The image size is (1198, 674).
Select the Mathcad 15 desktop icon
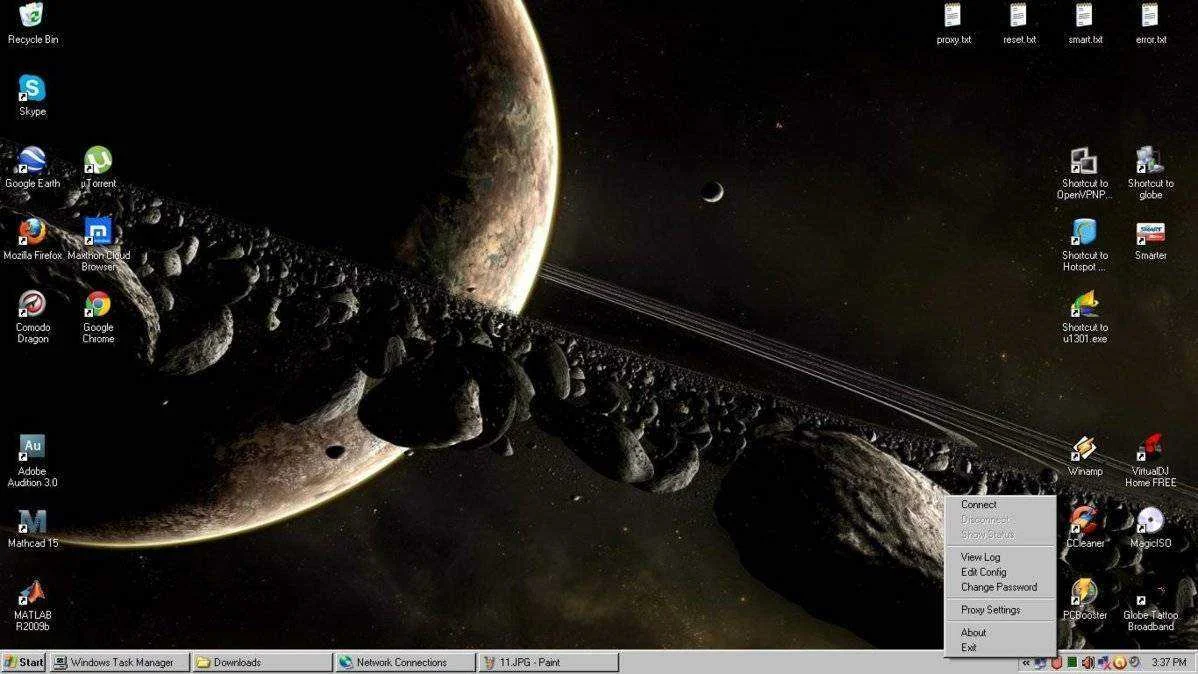pyautogui.click(x=32, y=528)
